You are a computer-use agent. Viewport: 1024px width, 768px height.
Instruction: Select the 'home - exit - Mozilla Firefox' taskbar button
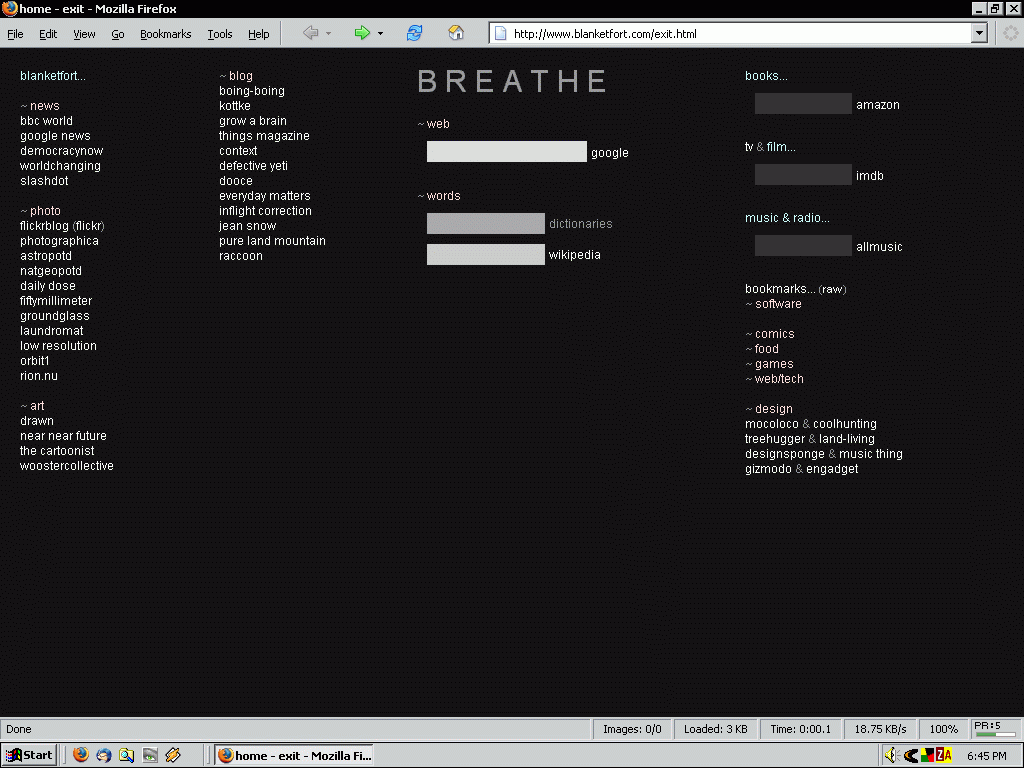point(295,755)
